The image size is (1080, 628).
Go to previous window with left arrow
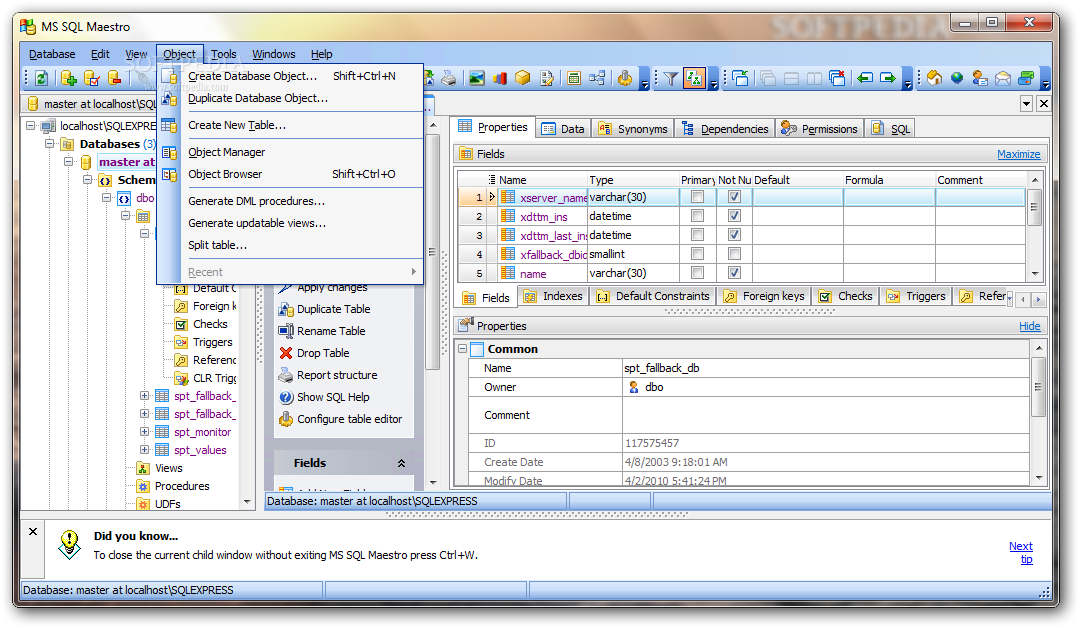(x=865, y=78)
